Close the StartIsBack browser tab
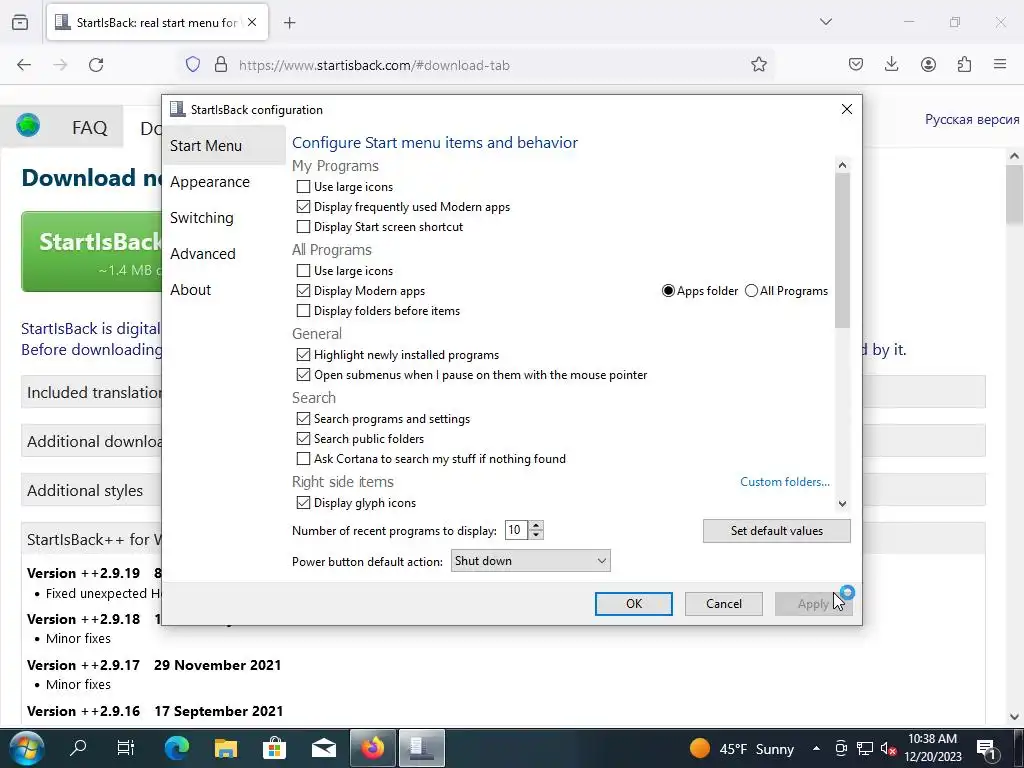 (252, 22)
